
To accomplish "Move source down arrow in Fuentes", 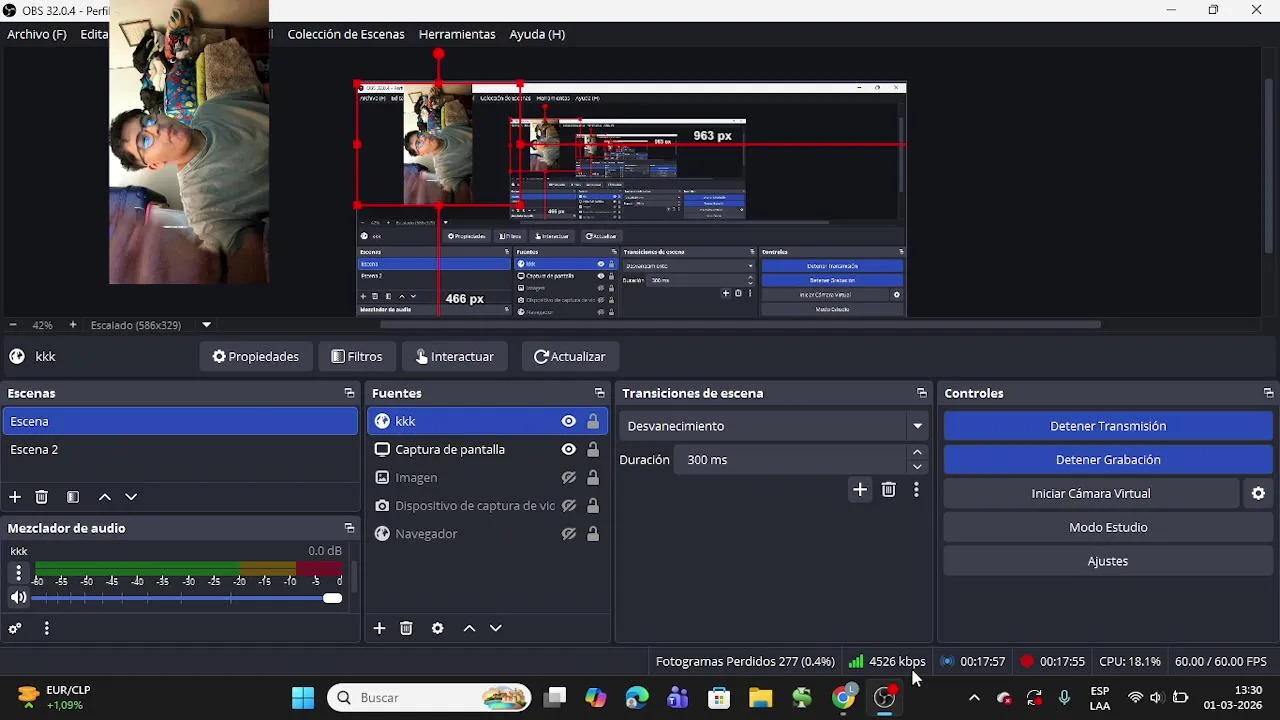I will tap(496, 628).
